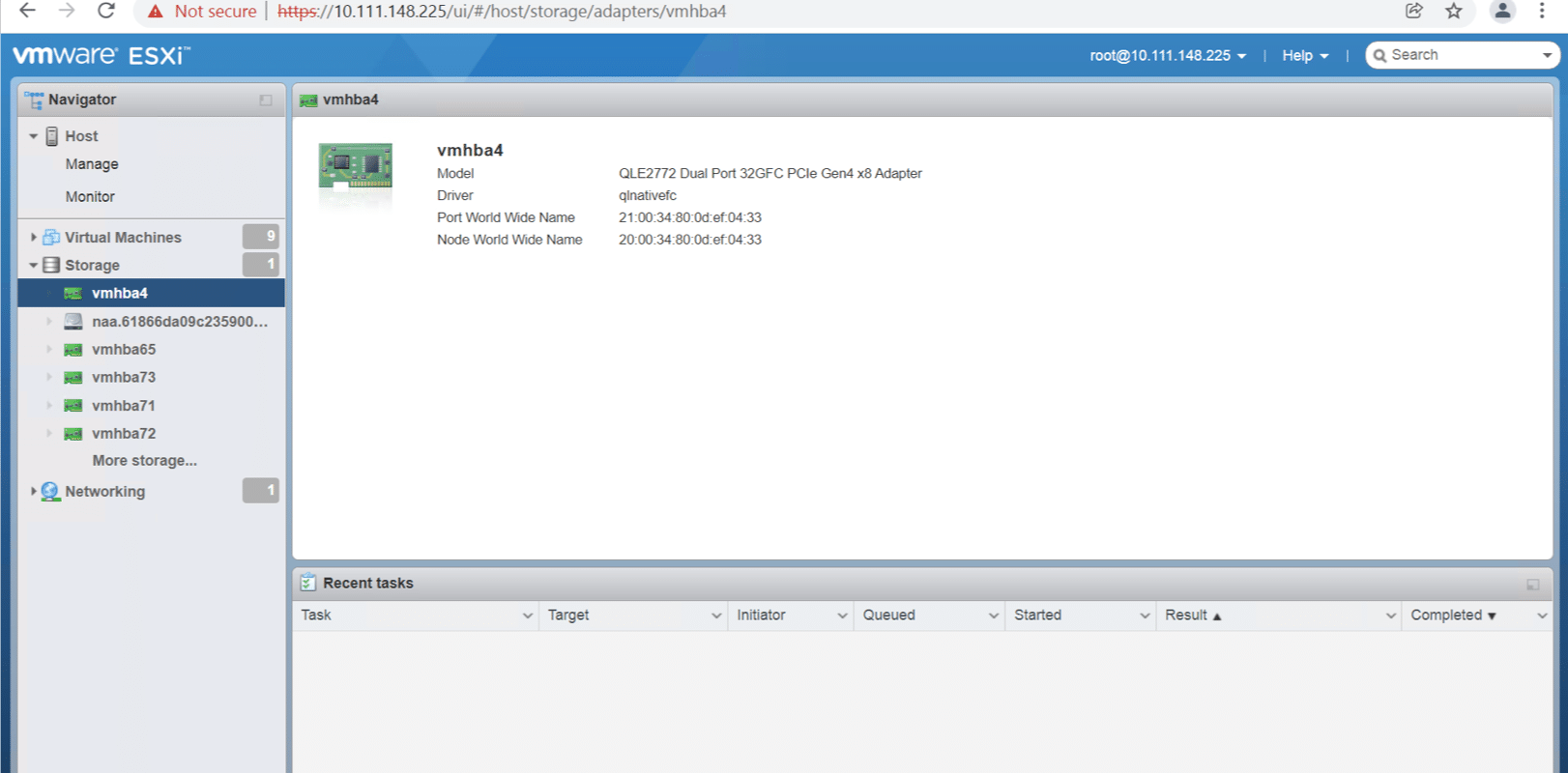This screenshot has width=1568, height=773.
Task: Click the vmhba4 adapter icon in navigator
Action: pyautogui.click(x=73, y=293)
